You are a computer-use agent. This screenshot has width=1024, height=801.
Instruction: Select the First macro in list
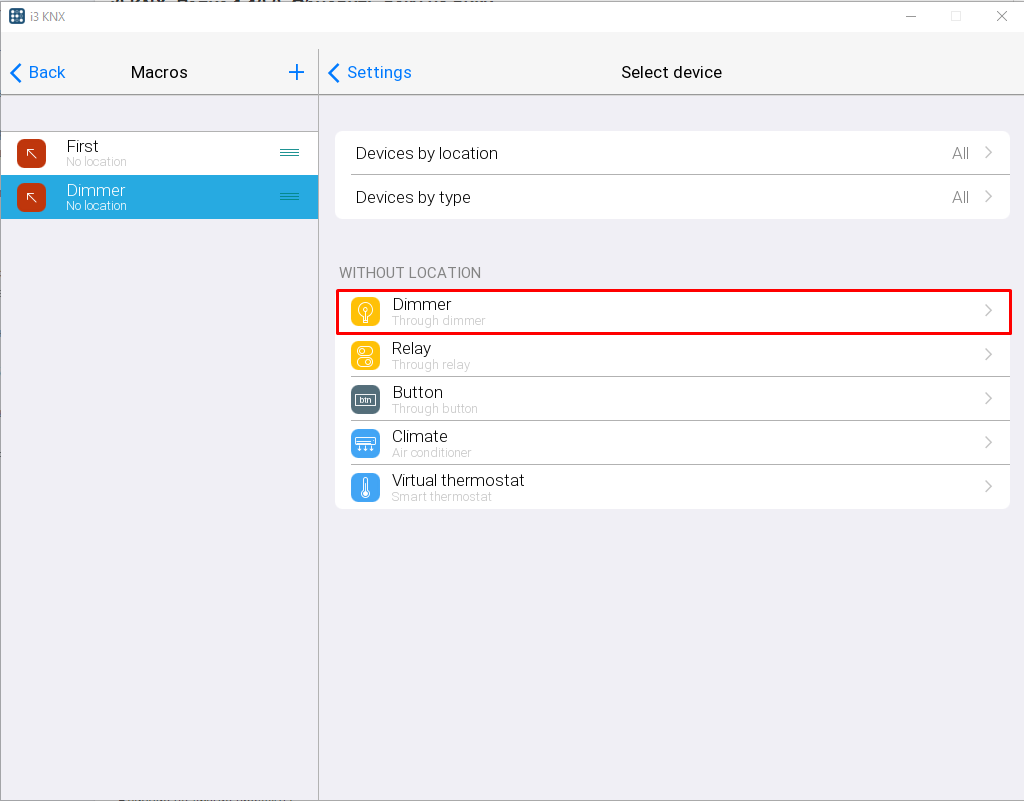(160, 153)
